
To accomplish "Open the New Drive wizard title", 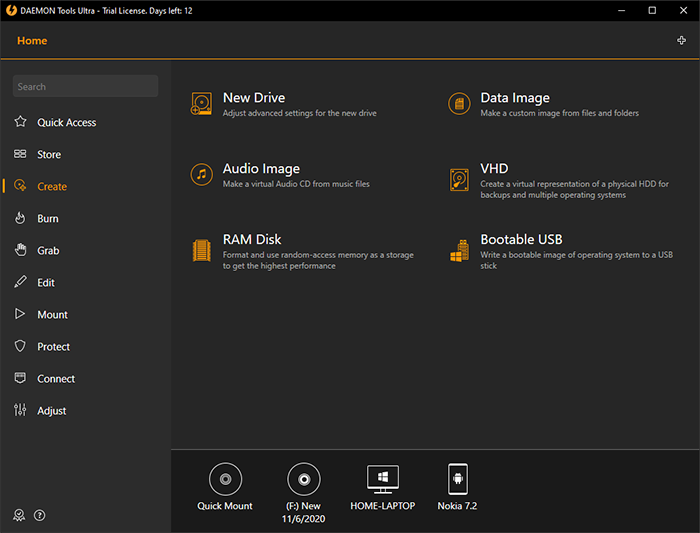I will (254, 98).
